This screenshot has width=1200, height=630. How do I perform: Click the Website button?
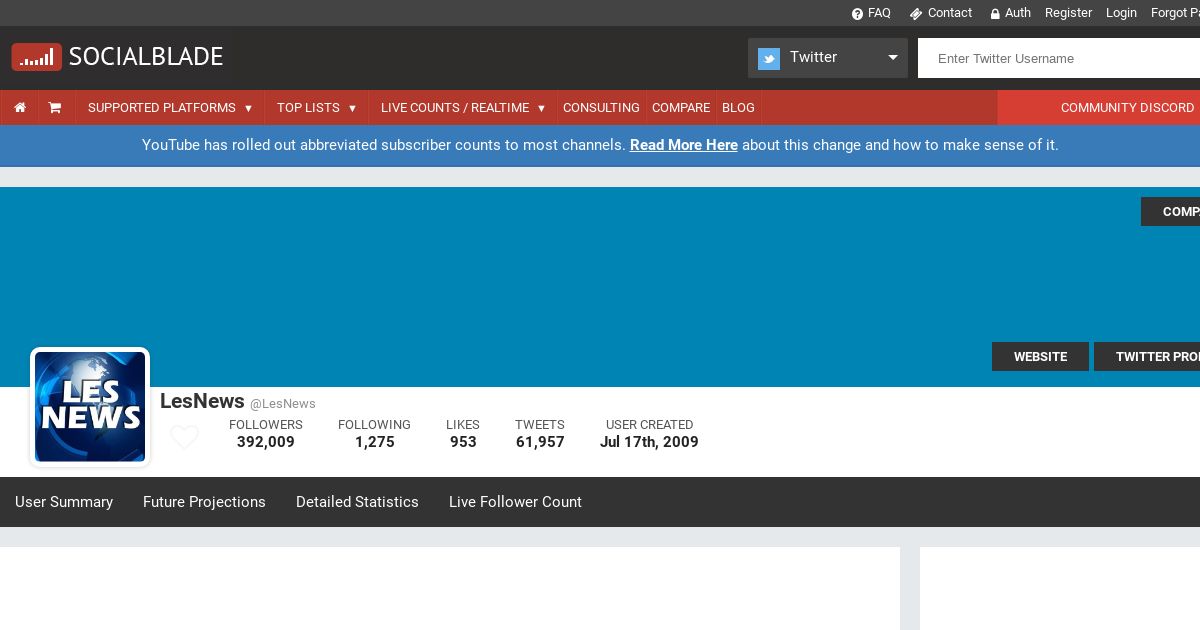pyautogui.click(x=1040, y=357)
